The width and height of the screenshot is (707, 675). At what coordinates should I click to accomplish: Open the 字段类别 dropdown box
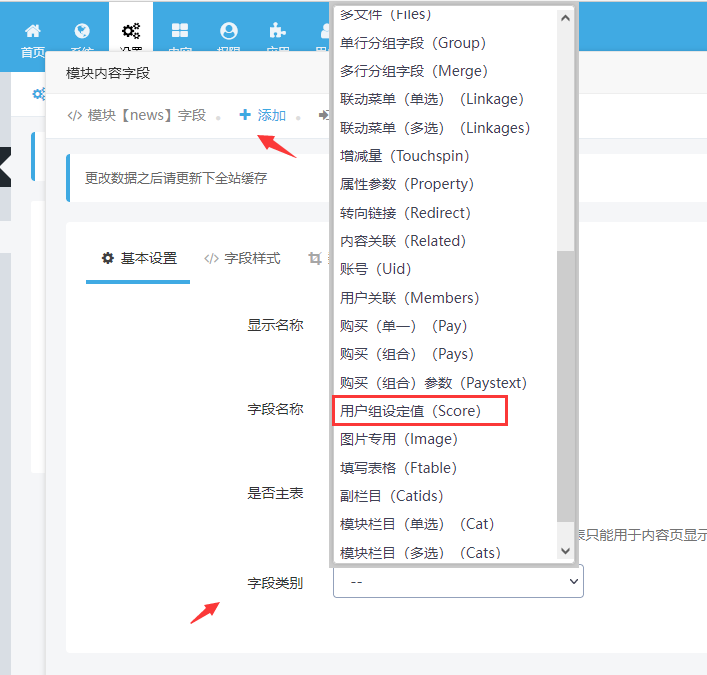(x=458, y=581)
